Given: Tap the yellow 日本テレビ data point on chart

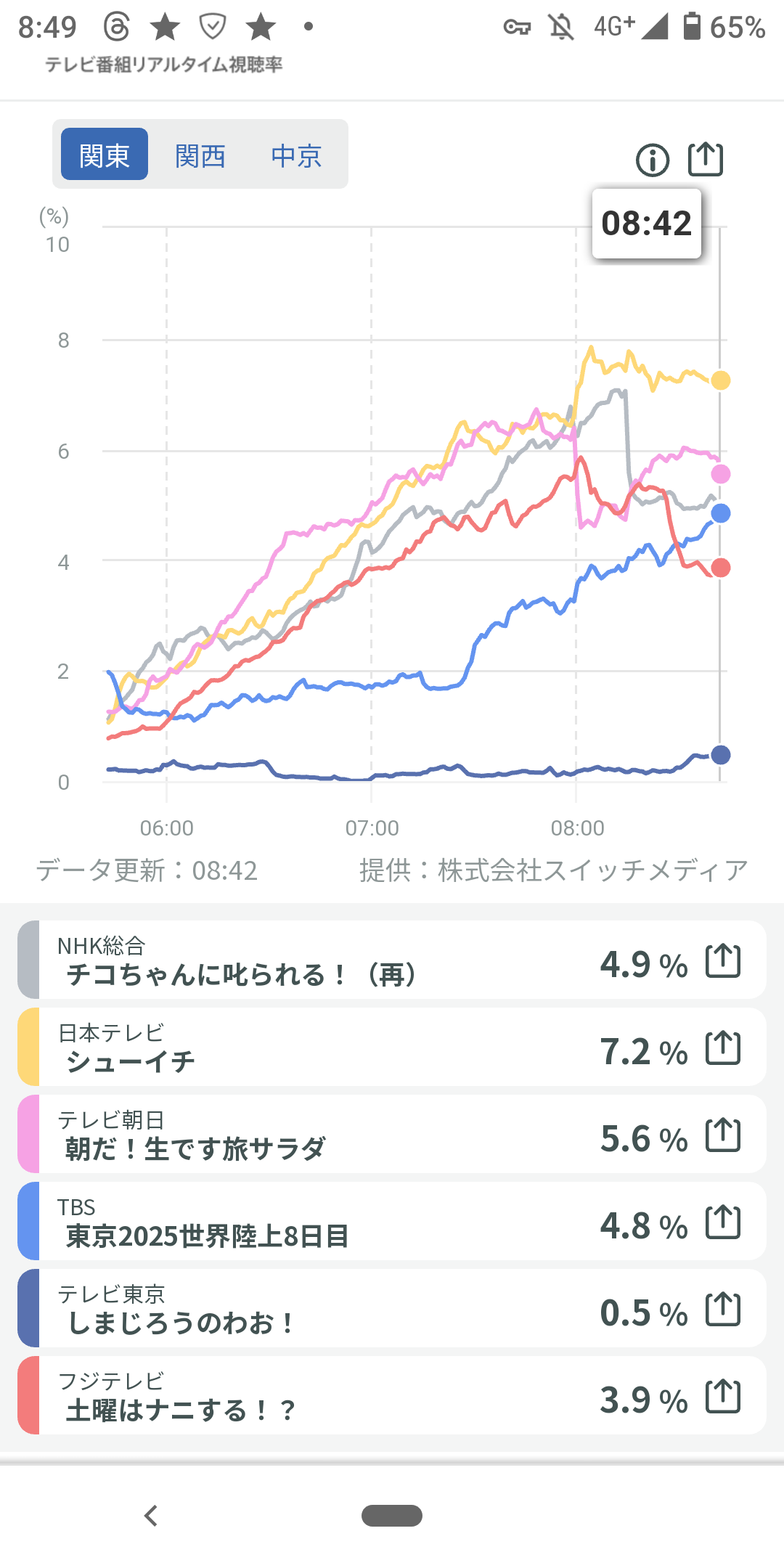Looking at the screenshot, I should (720, 380).
